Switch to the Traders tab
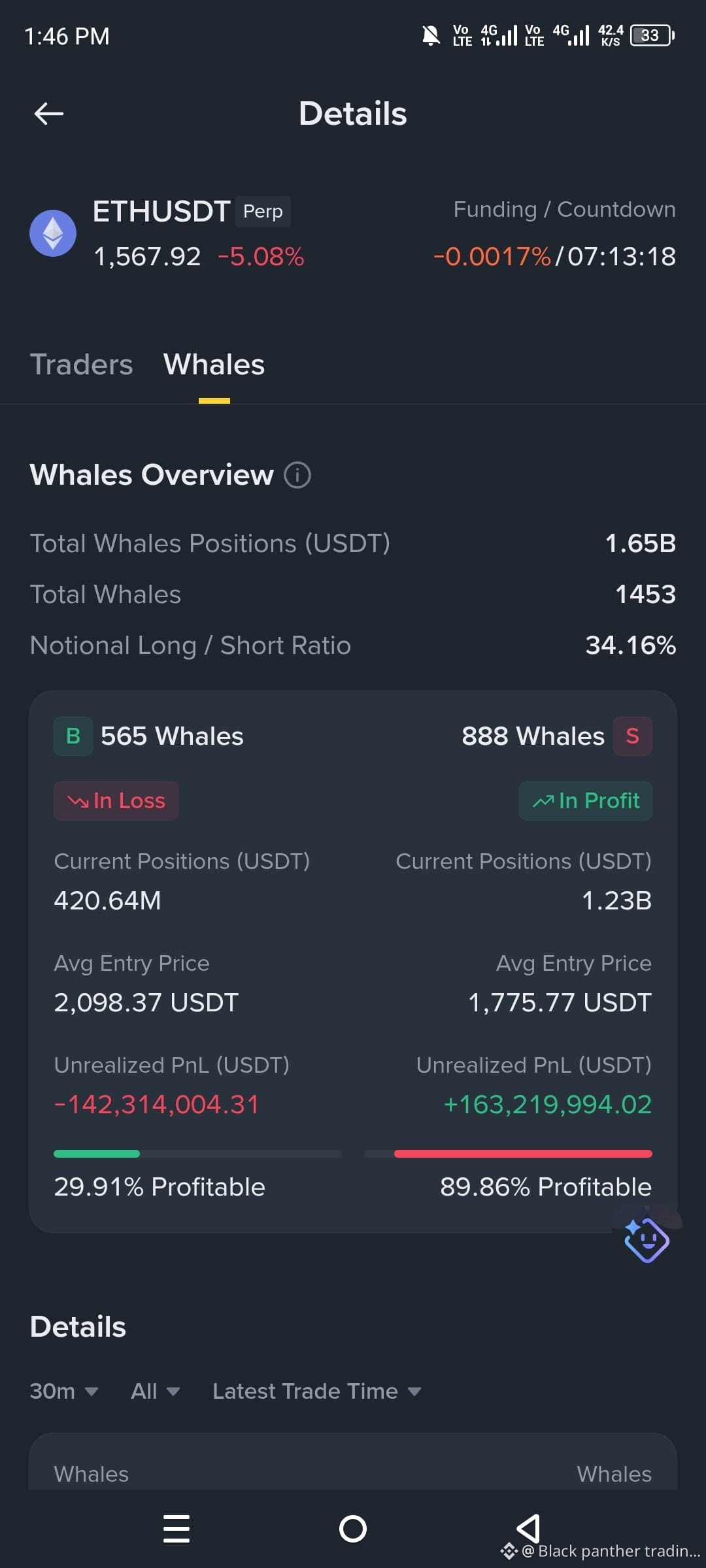 pyautogui.click(x=82, y=365)
